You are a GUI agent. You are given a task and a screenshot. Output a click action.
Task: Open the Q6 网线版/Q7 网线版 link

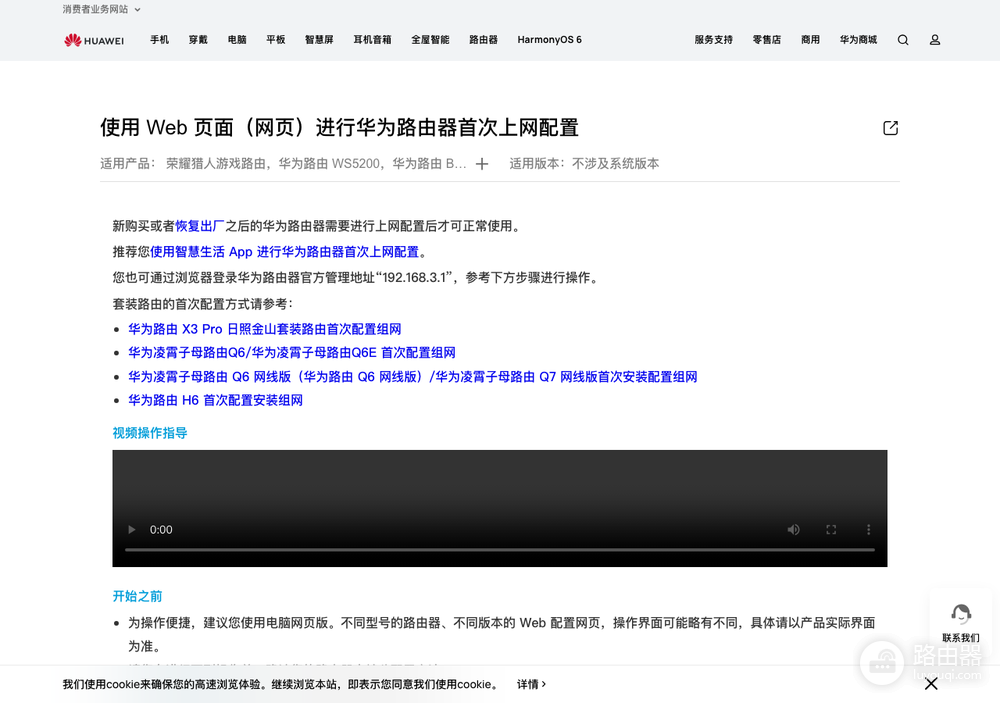click(x=413, y=377)
